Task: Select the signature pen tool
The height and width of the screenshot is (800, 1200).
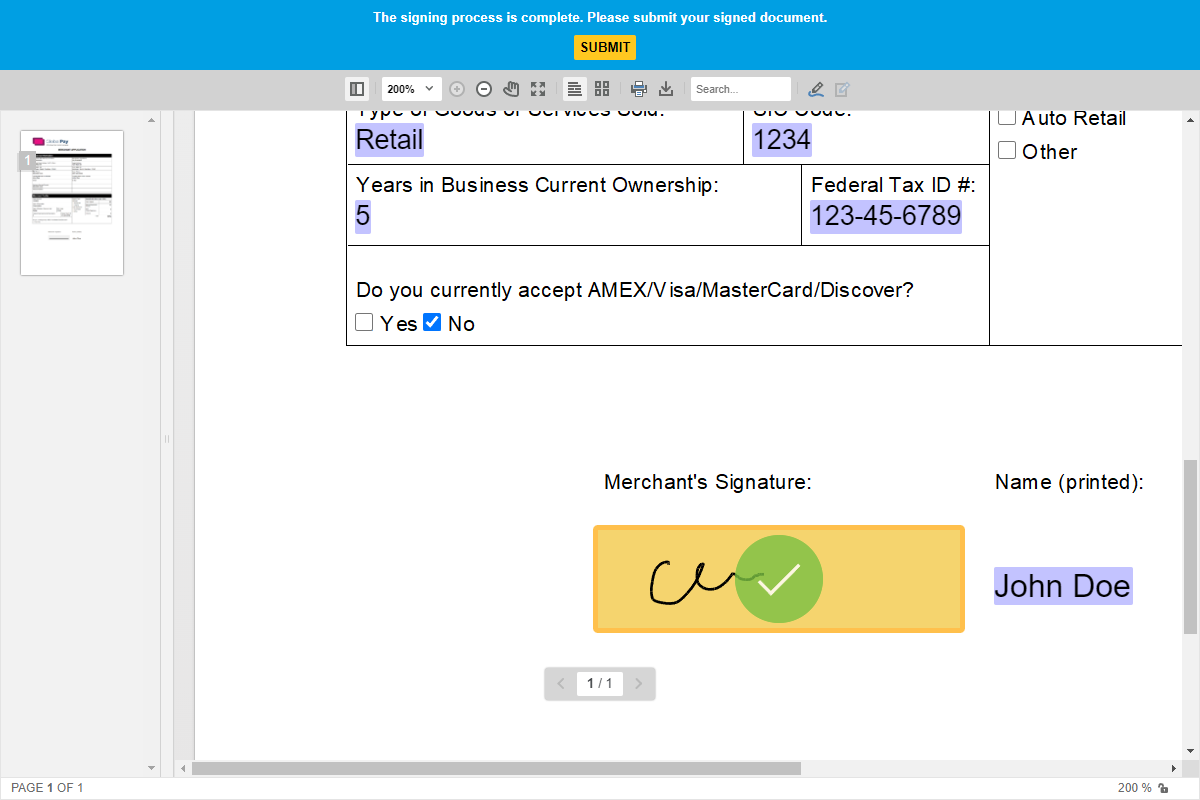Action: pyautogui.click(x=816, y=88)
